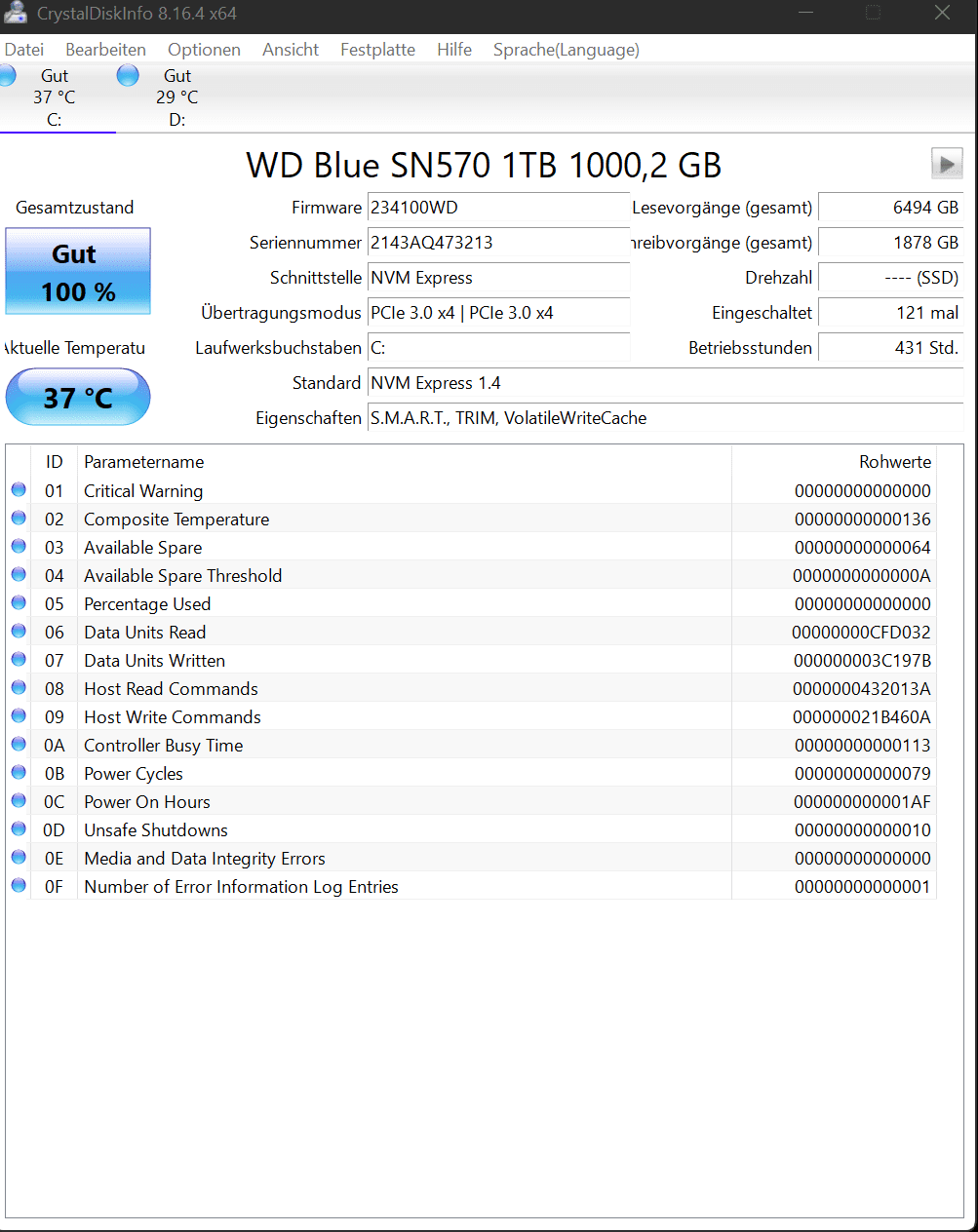Click the CrystalDiskInfo app icon in title bar
This screenshot has width=978, height=1232.
tap(15, 13)
